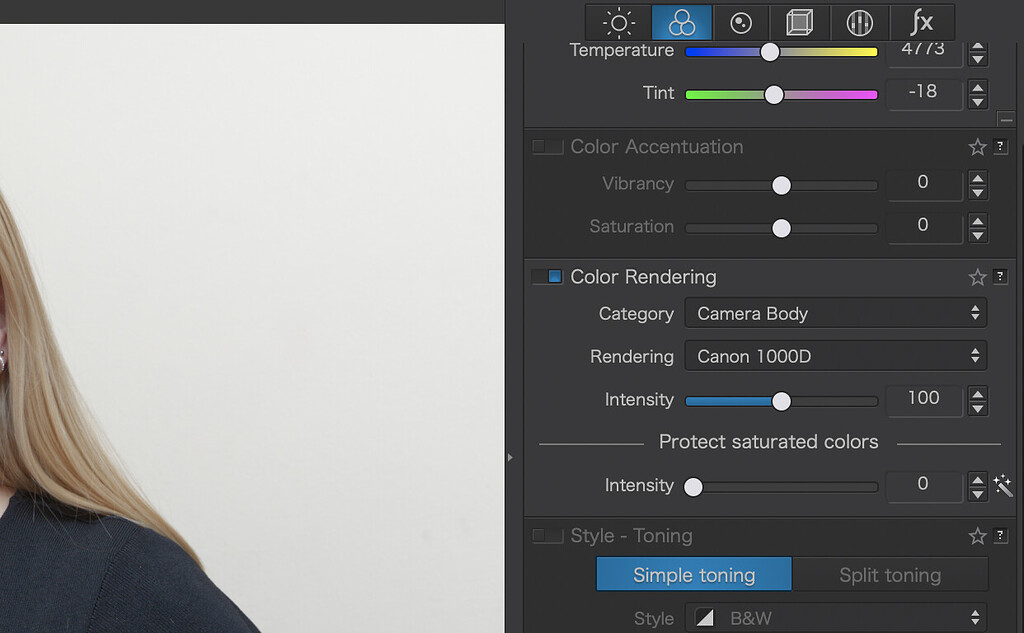Decrease Vibrancy with down stepper arrow

[x=978, y=193]
